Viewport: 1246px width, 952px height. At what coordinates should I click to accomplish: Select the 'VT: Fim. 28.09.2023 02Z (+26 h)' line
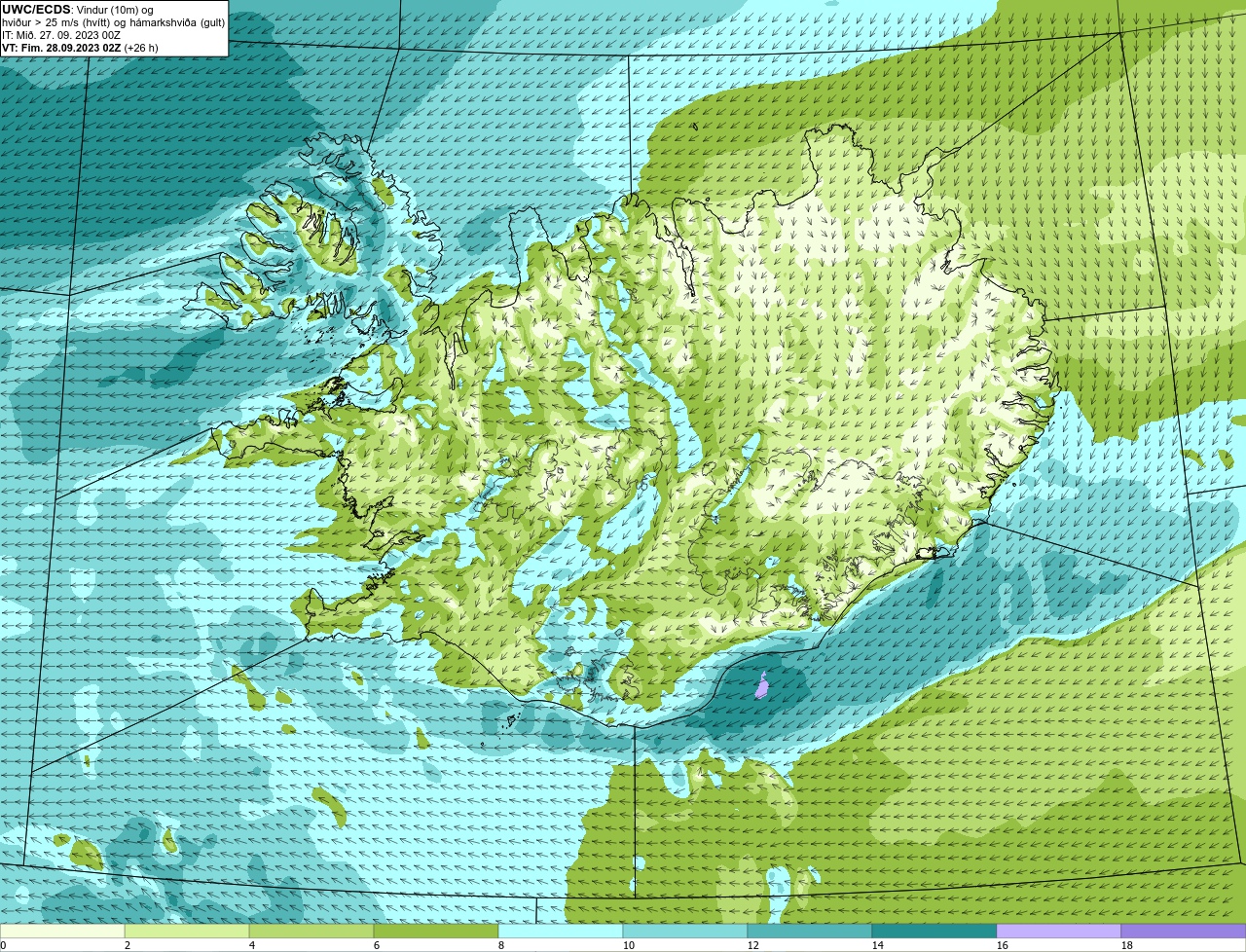tap(80, 48)
